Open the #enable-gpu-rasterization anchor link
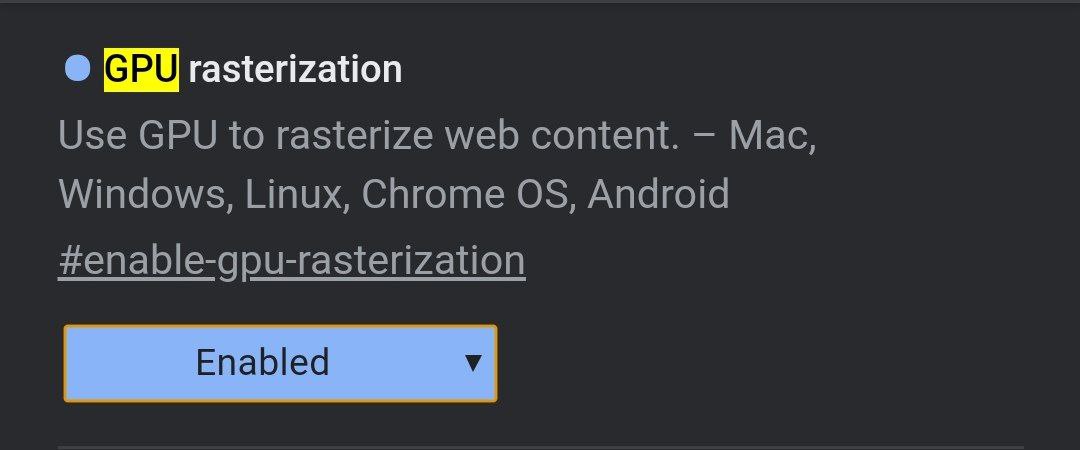This screenshot has width=1080, height=450. pos(291,260)
